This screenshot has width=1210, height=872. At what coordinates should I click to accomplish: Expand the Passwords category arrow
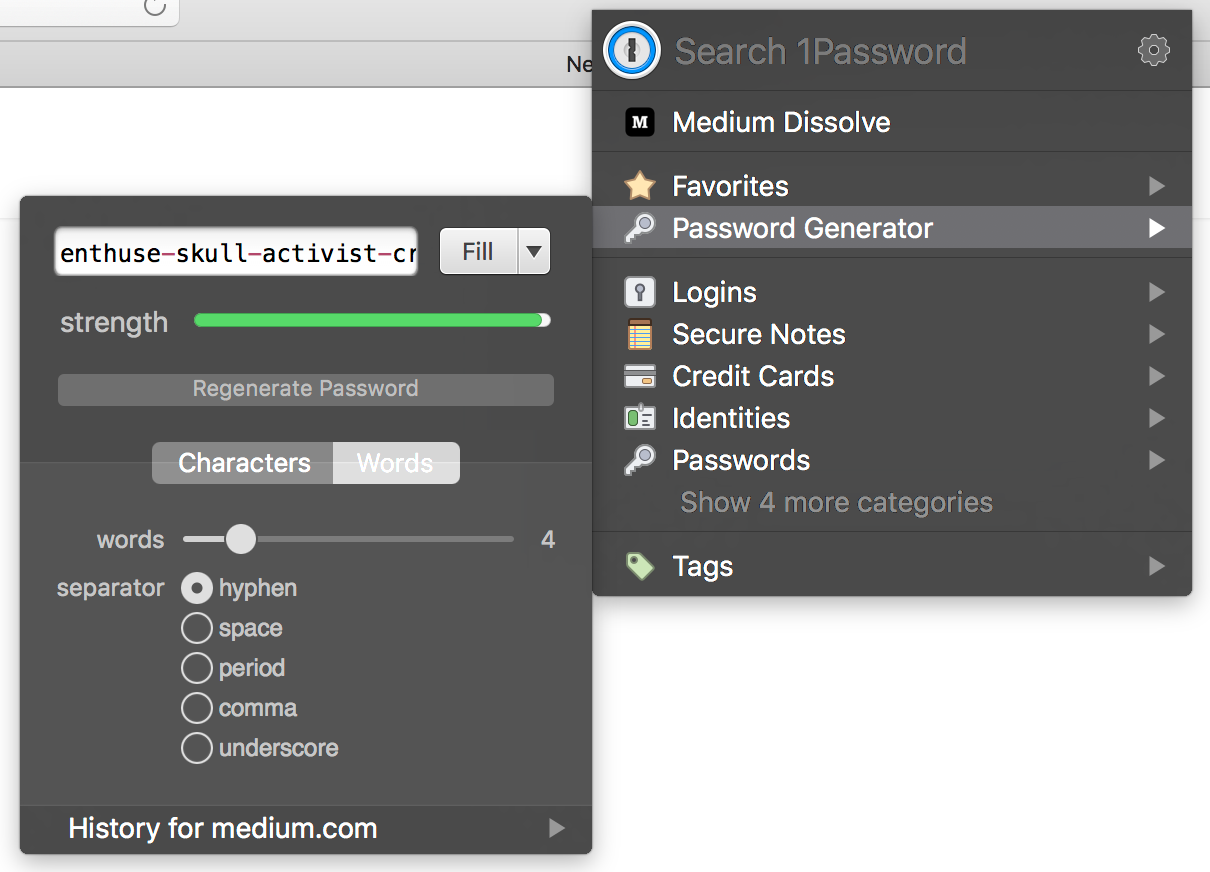click(x=1156, y=460)
